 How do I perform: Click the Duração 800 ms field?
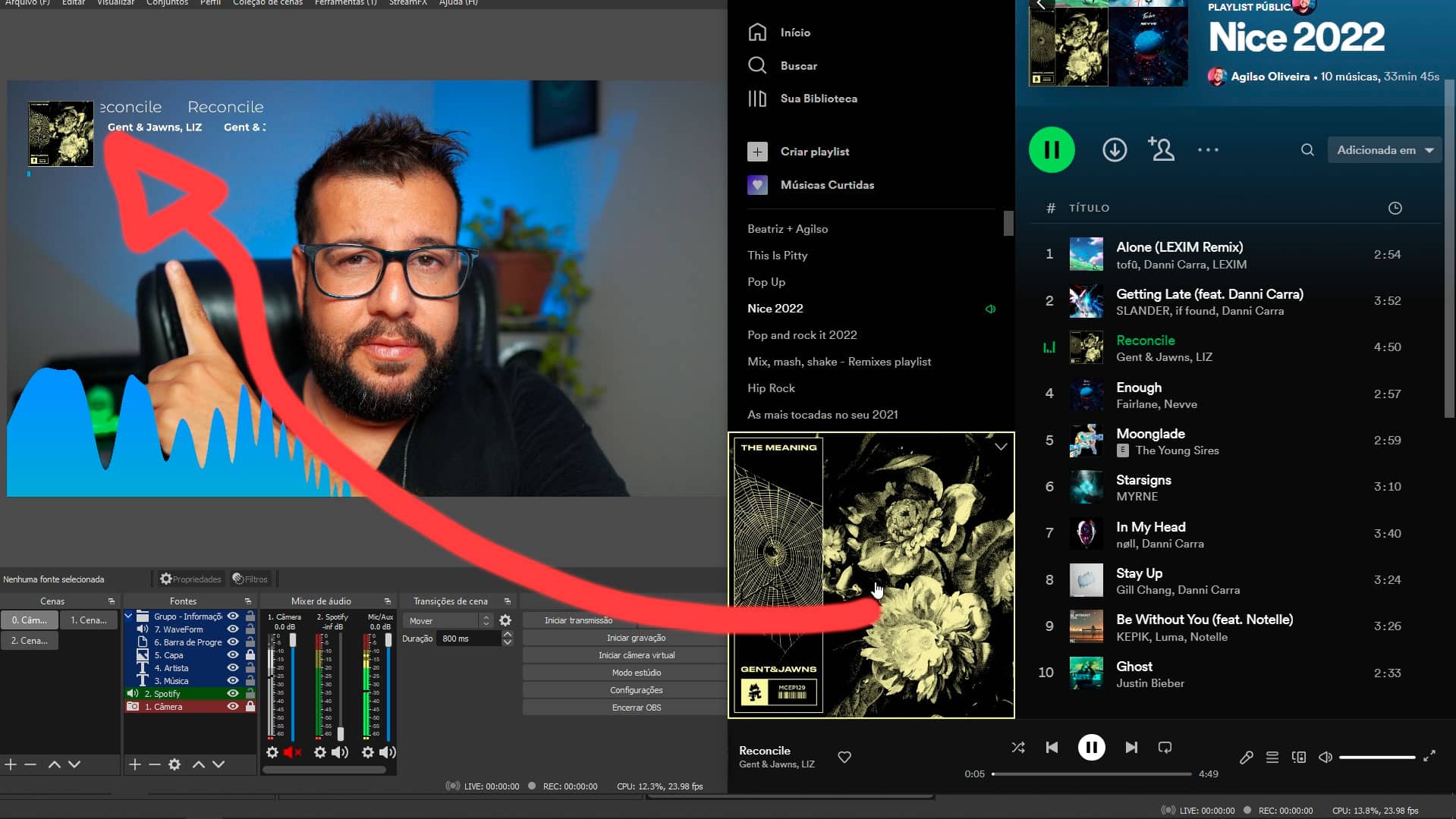point(469,639)
